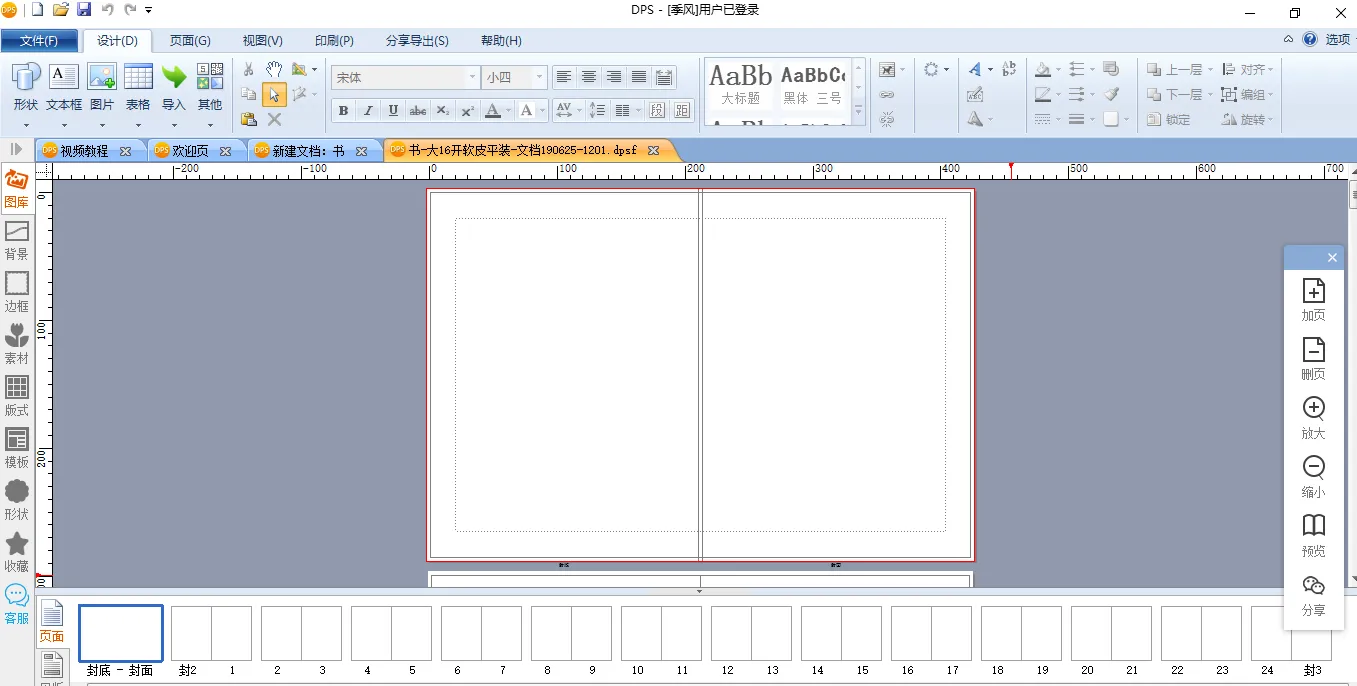Switch to the 视频教程 document tab
This screenshot has width=1357, height=686.
(84, 151)
